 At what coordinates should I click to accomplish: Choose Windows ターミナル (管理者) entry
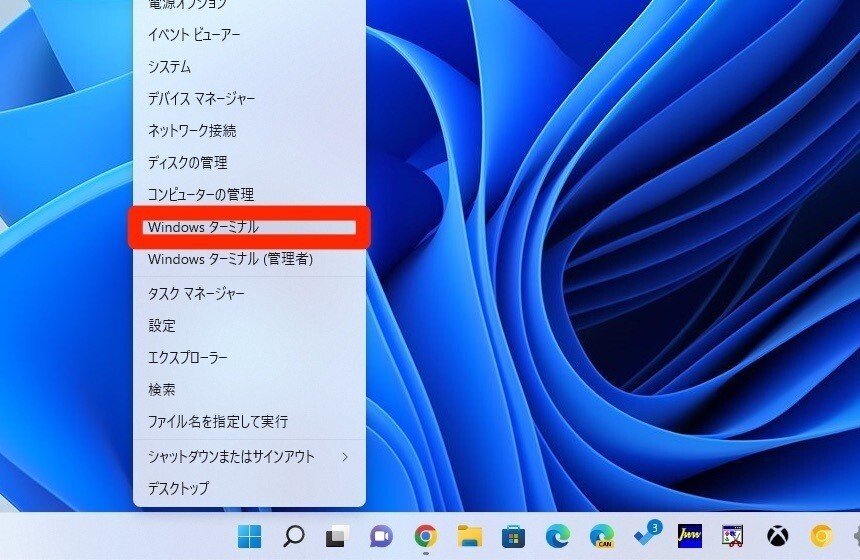coord(231,260)
